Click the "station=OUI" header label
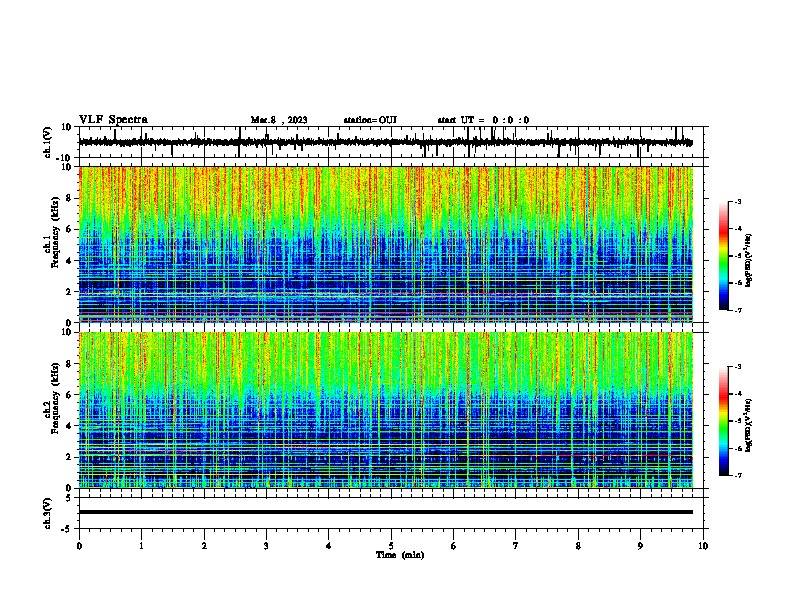This screenshot has width=792, height=612. click(370, 120)
